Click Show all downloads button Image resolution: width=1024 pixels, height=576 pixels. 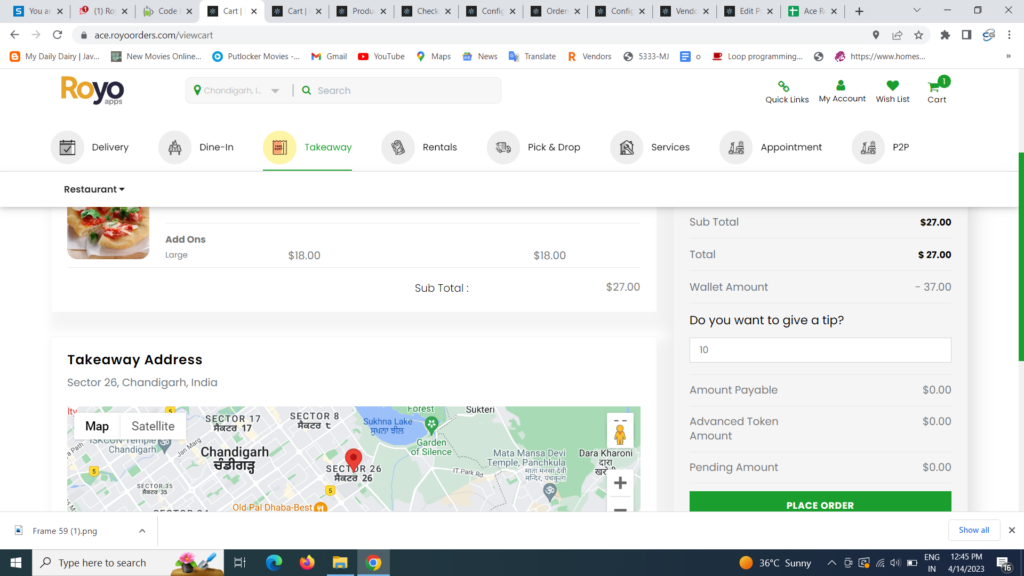973,530
